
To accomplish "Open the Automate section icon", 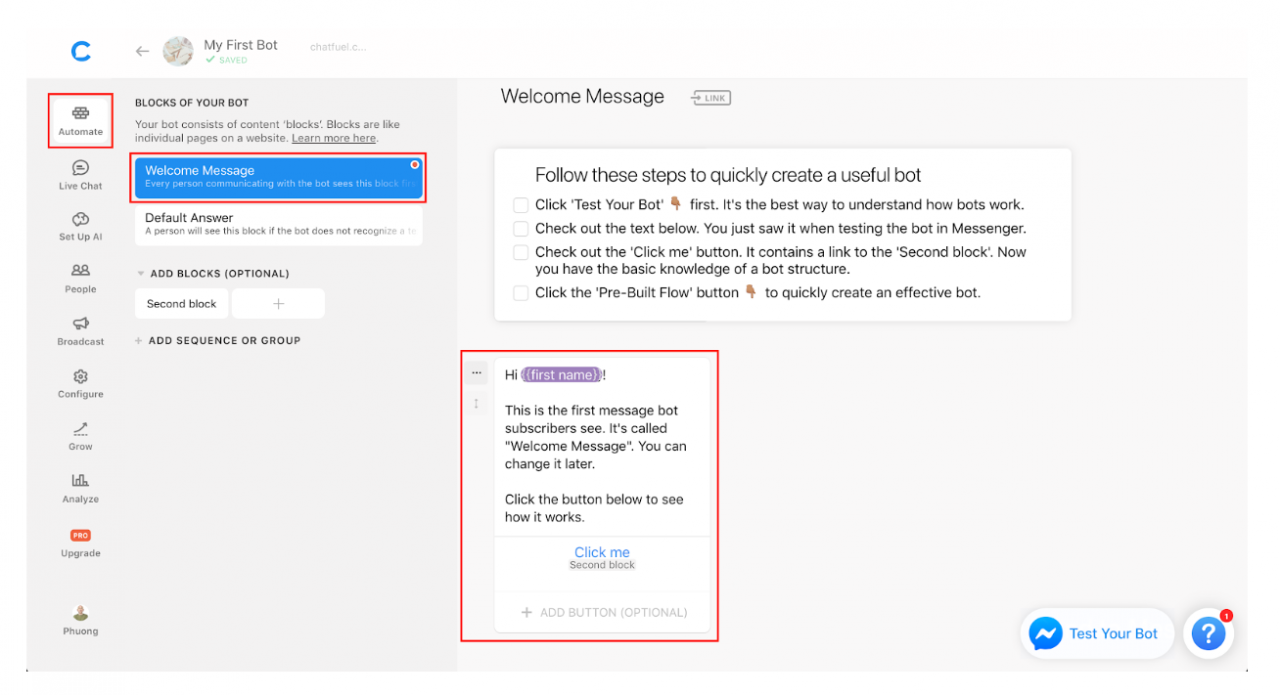I will click(80, 114).
